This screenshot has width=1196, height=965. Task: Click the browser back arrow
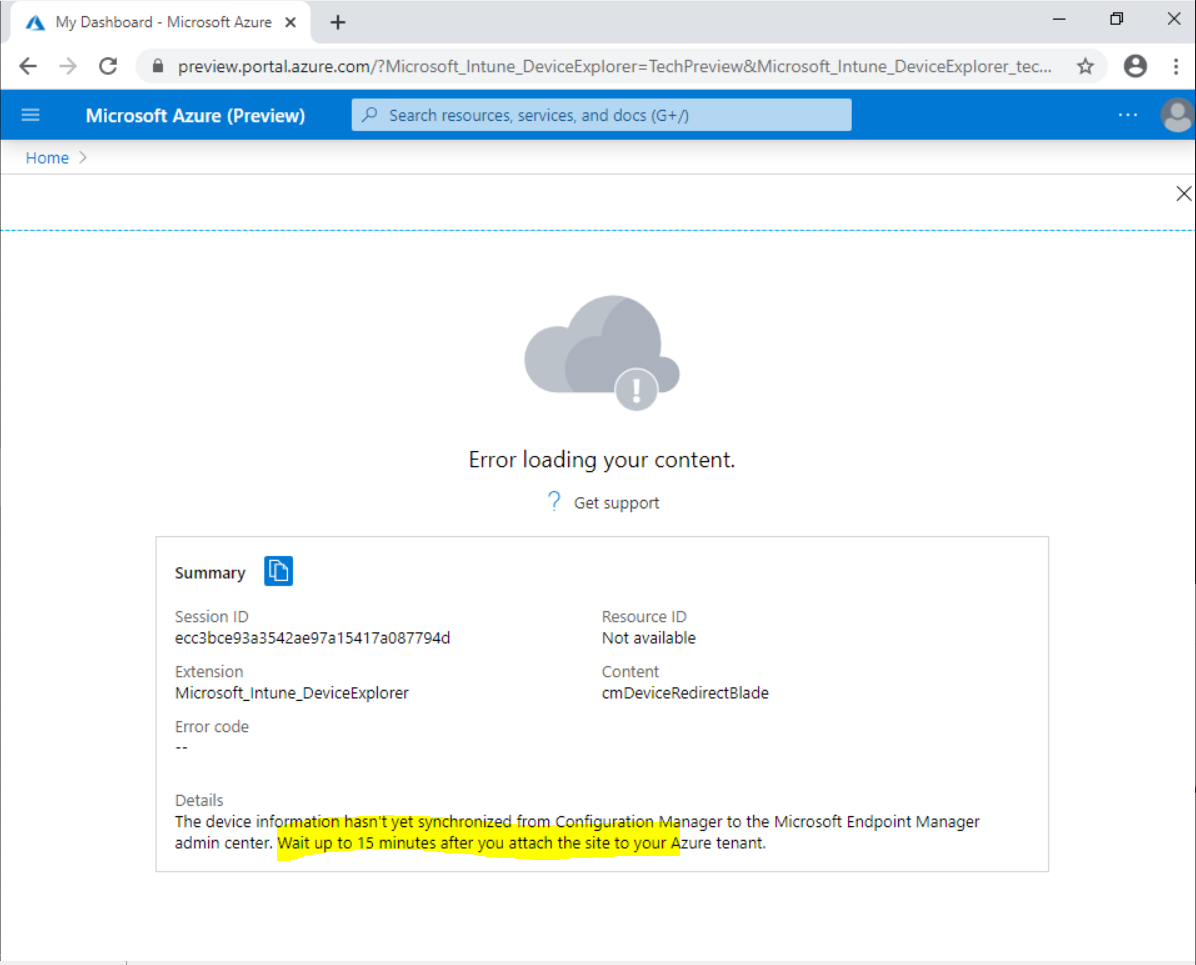tap(28, 66)
